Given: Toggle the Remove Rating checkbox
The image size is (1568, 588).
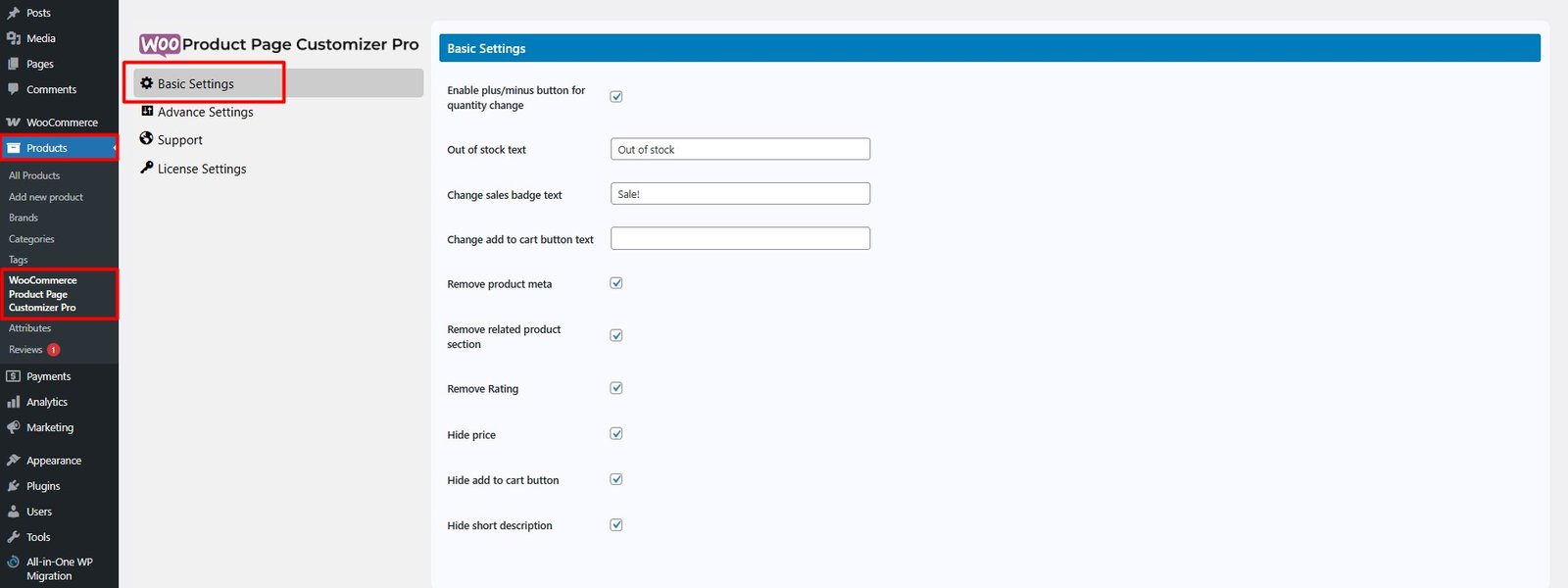Looking at the screenshot, I should tap(616, 388).
